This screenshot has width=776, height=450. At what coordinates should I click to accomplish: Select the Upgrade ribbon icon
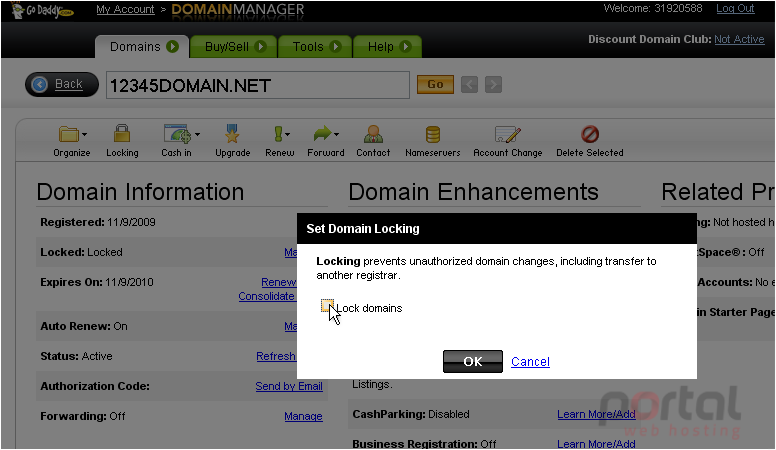(232, 134)
